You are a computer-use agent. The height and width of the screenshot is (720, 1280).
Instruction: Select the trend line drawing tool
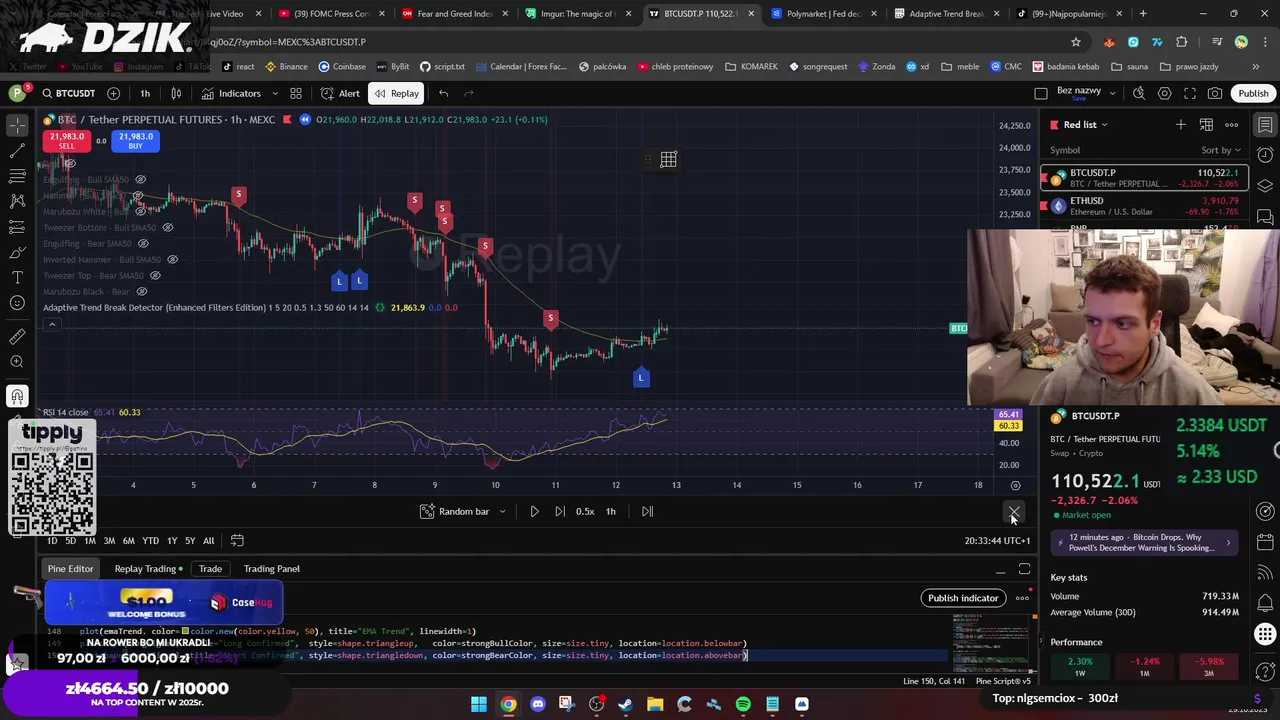click(17, 150)
